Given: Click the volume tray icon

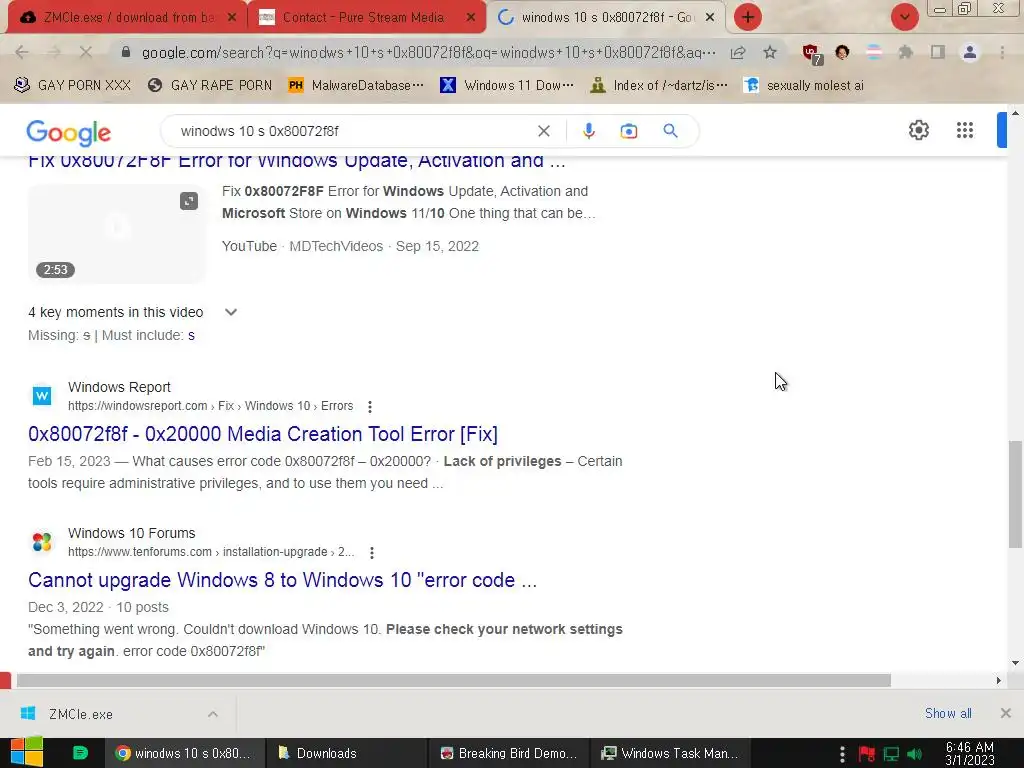Looking at the screenshot, I should point(915,754).
